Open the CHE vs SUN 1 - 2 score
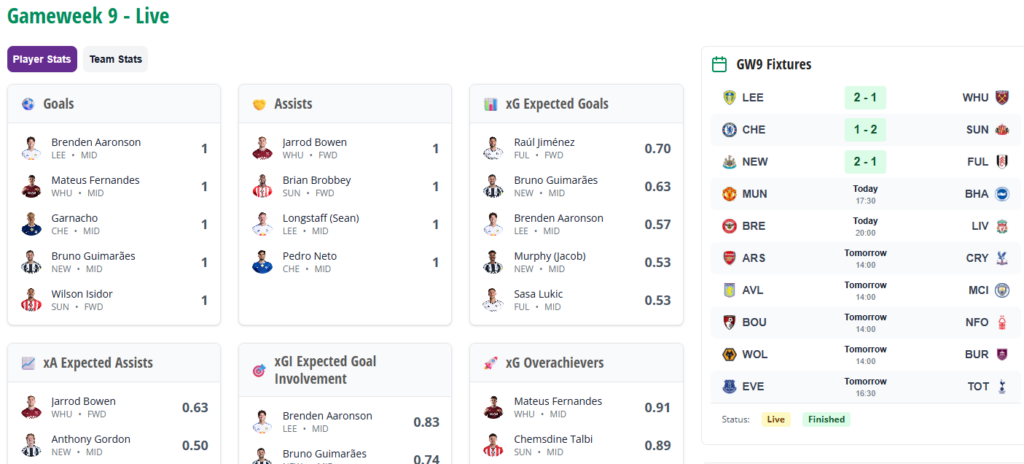The image size is (1024, 464). [x=865, y=130]
